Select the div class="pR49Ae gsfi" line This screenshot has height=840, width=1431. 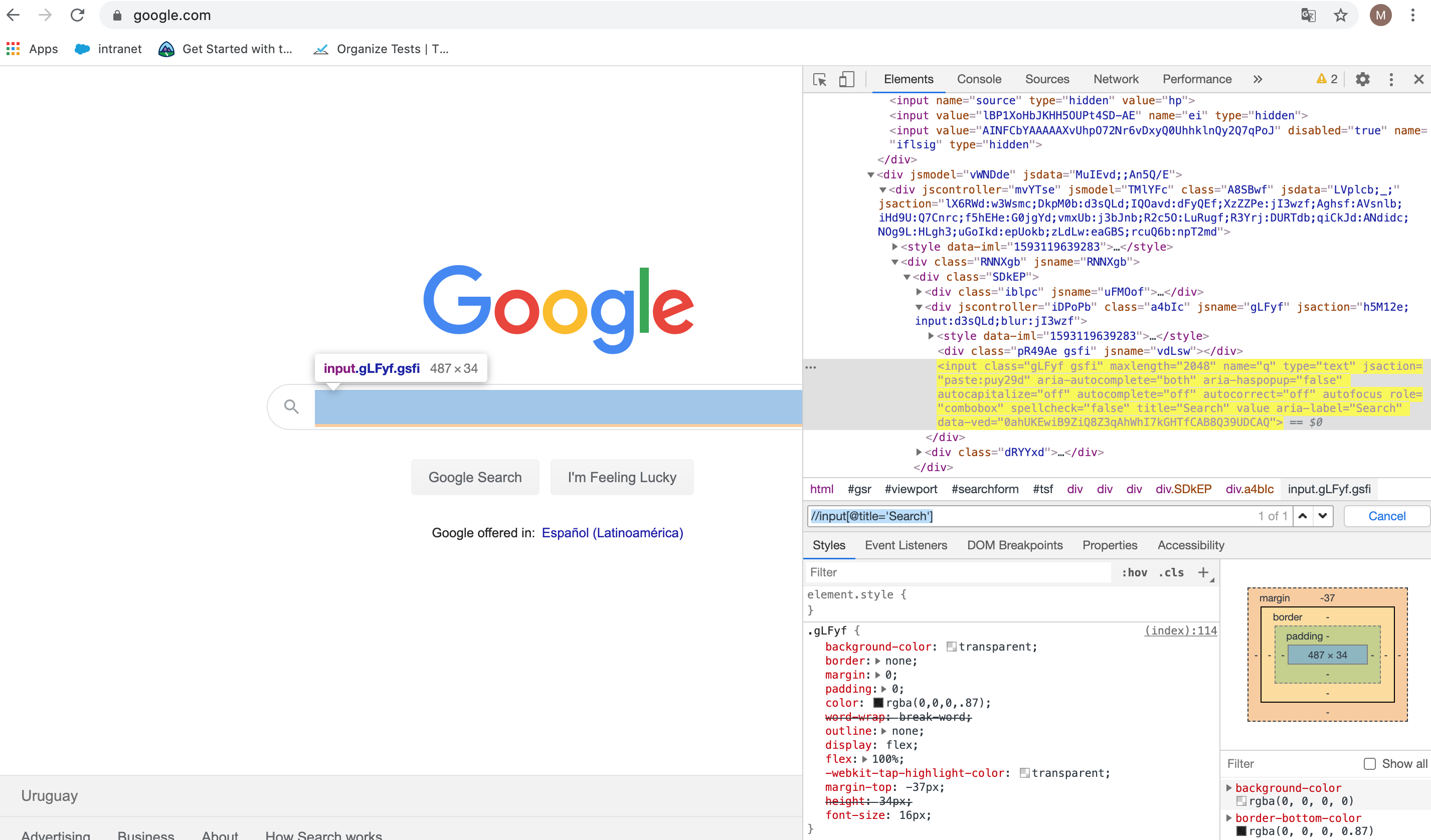tap(1090, 351)
